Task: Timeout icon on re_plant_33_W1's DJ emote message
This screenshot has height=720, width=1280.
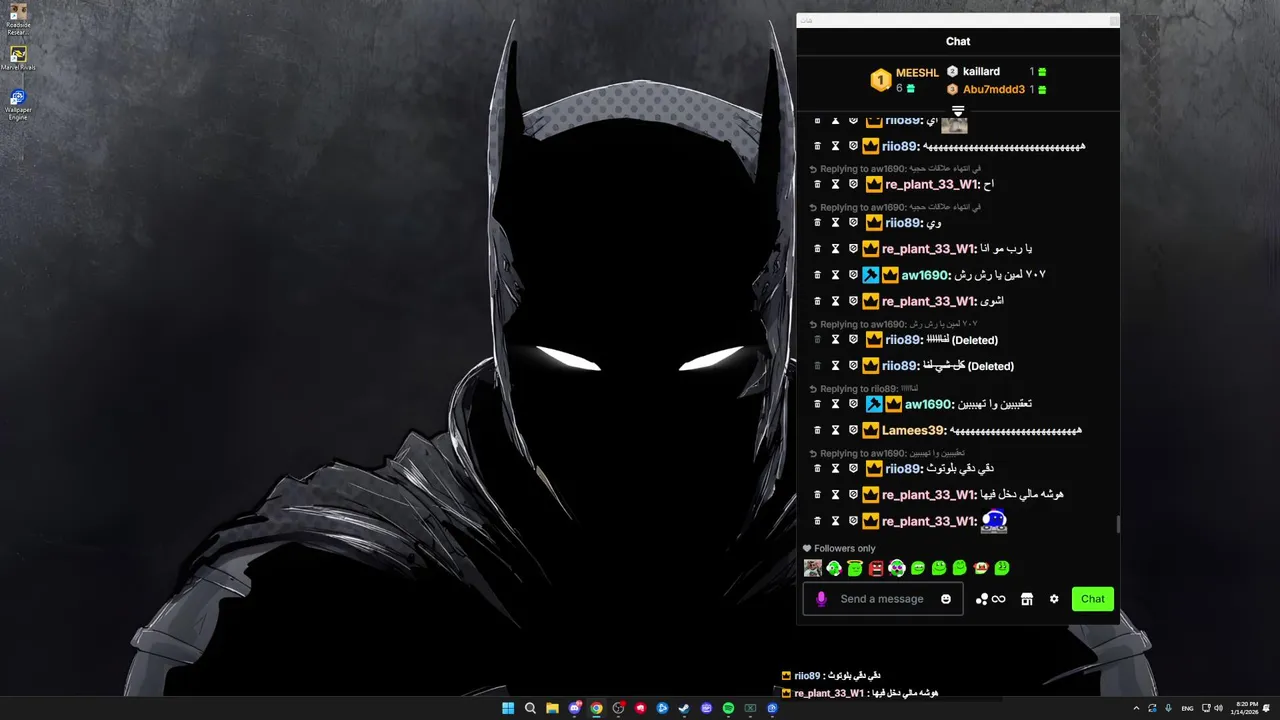Action: click(x=835, y=521)
